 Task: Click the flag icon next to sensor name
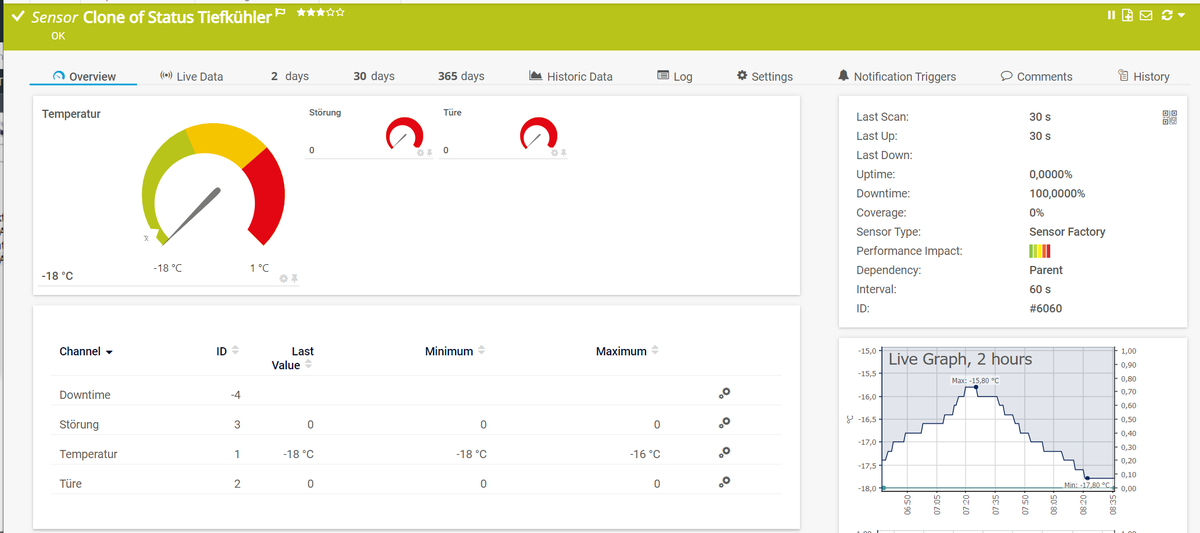pos(281,13)
